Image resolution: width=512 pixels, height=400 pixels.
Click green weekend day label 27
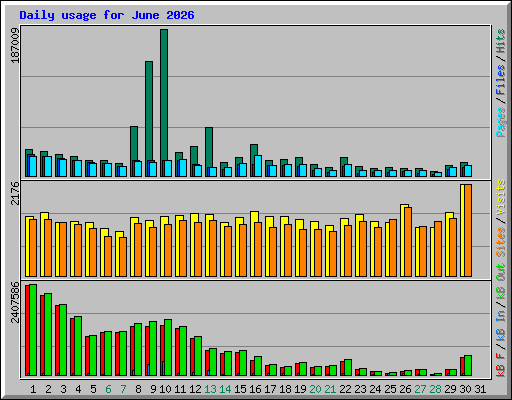point(420,389)
